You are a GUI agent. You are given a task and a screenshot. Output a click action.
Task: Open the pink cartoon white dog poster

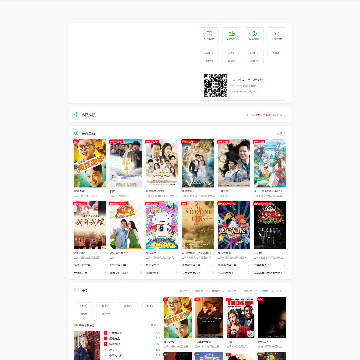(x=162, y=225)
